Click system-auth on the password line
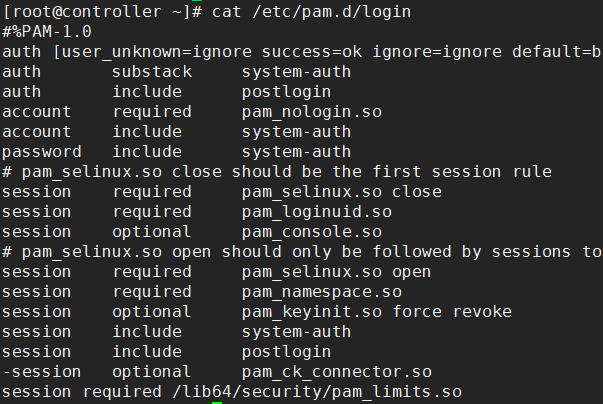The height and width of the screenshot is (404, 603). pyautogui.click(x=297, y=151)
